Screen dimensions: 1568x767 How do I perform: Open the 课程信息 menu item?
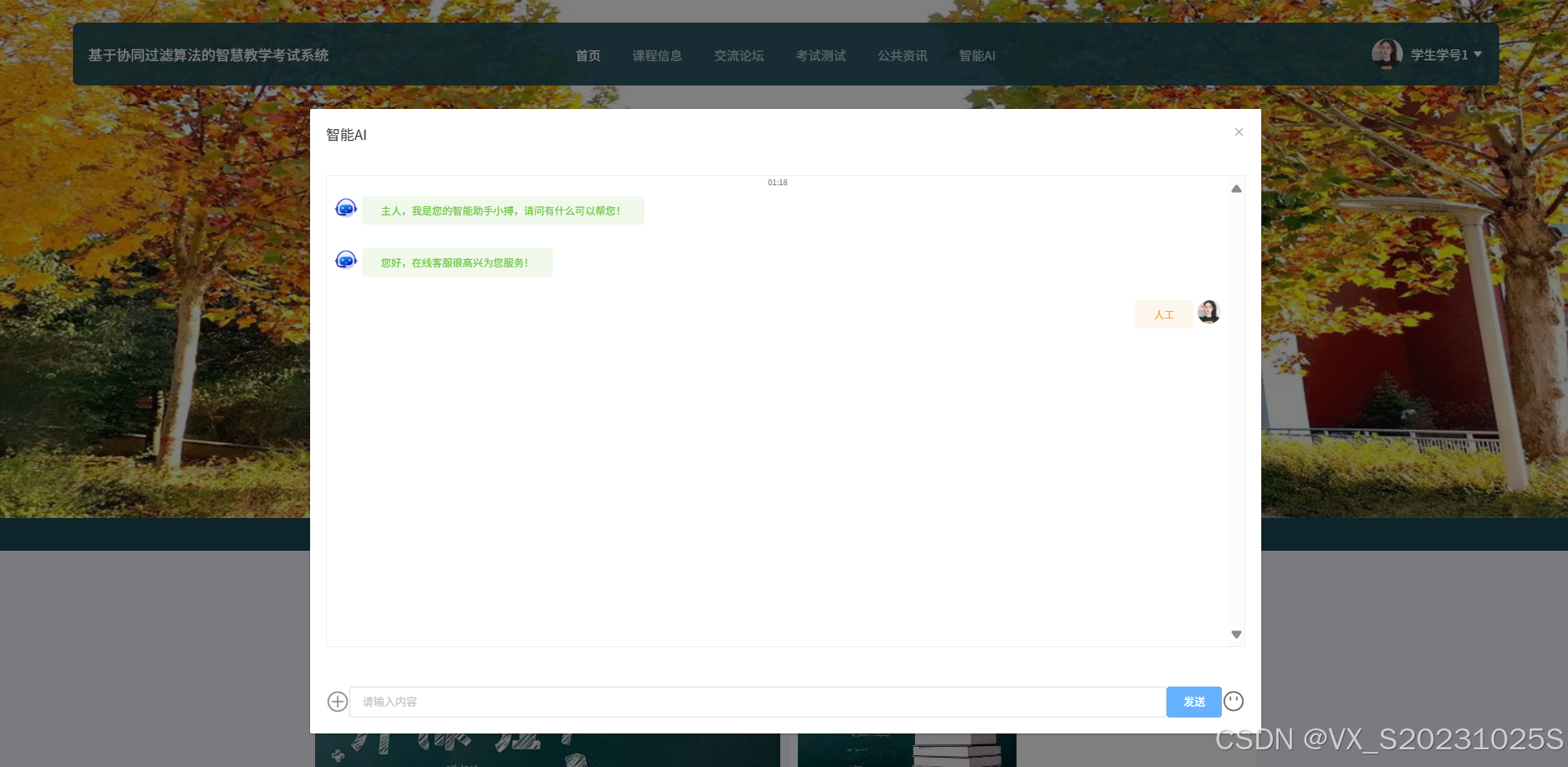(x=657, y=55)
